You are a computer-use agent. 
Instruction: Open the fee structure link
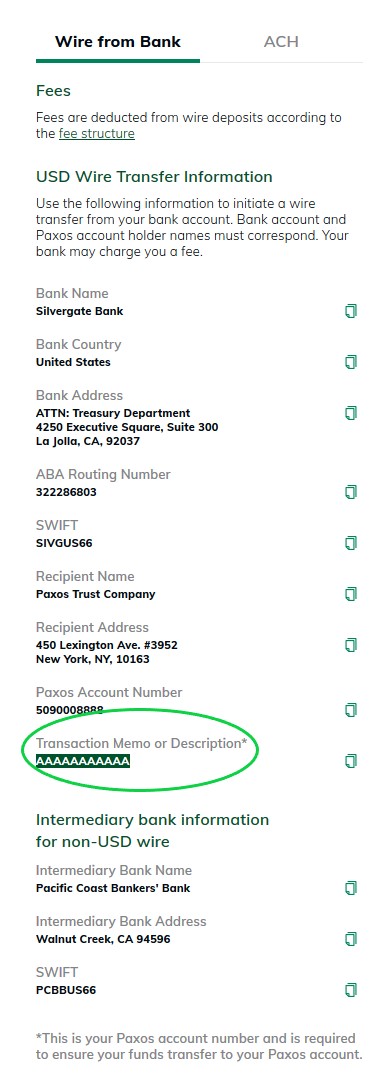[97, 134]
